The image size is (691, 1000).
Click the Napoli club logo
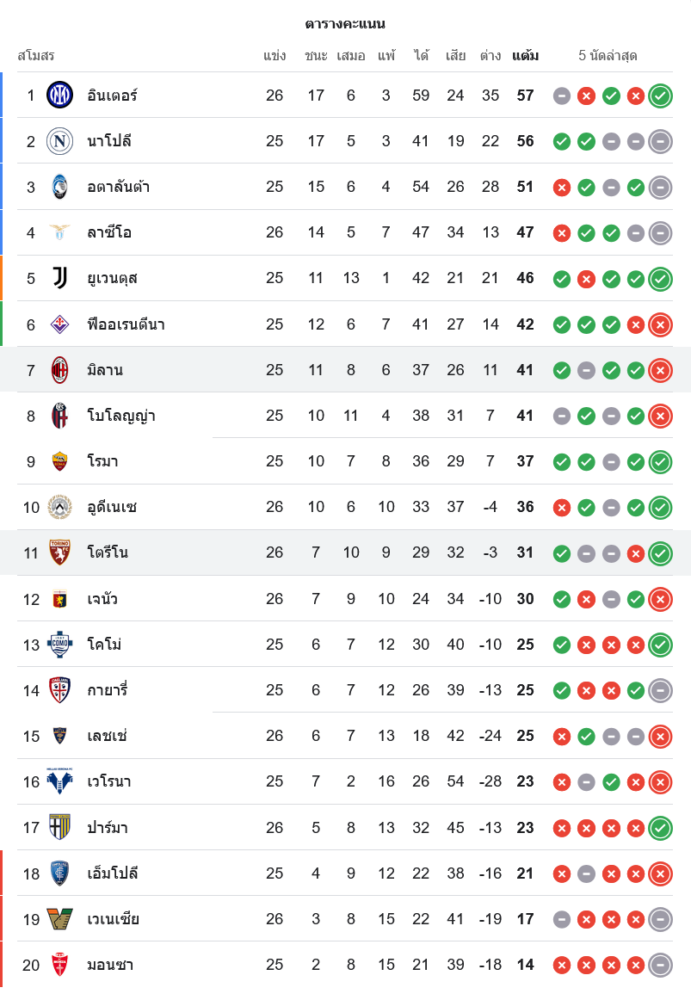(x=60, y=141)
